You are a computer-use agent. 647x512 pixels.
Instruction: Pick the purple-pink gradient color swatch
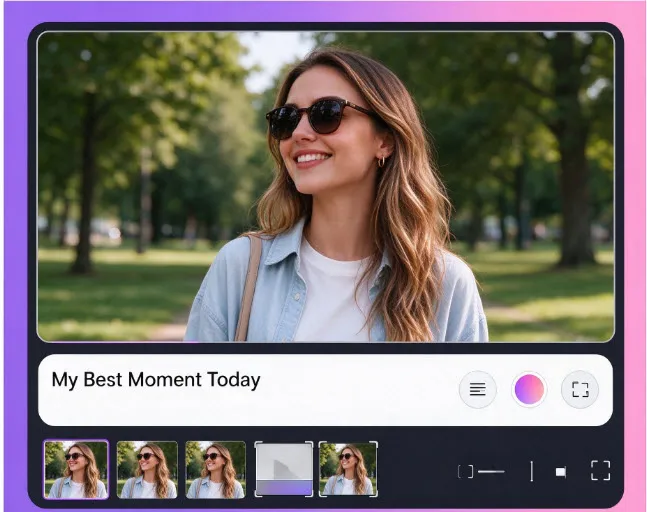tap(529, 389)
